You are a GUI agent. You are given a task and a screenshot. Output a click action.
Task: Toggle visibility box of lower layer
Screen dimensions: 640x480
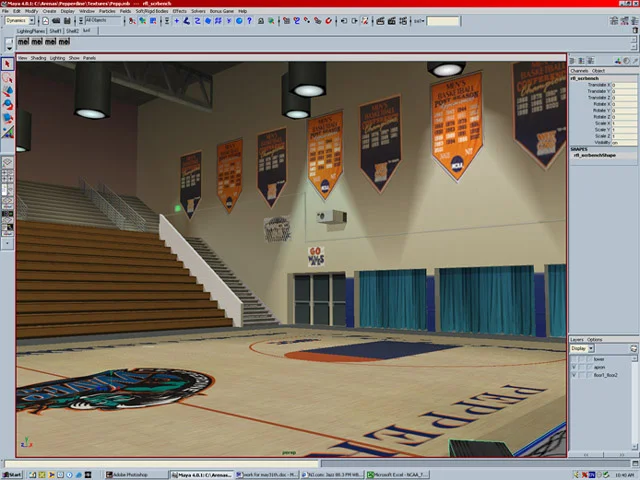[x=573, y=359]
